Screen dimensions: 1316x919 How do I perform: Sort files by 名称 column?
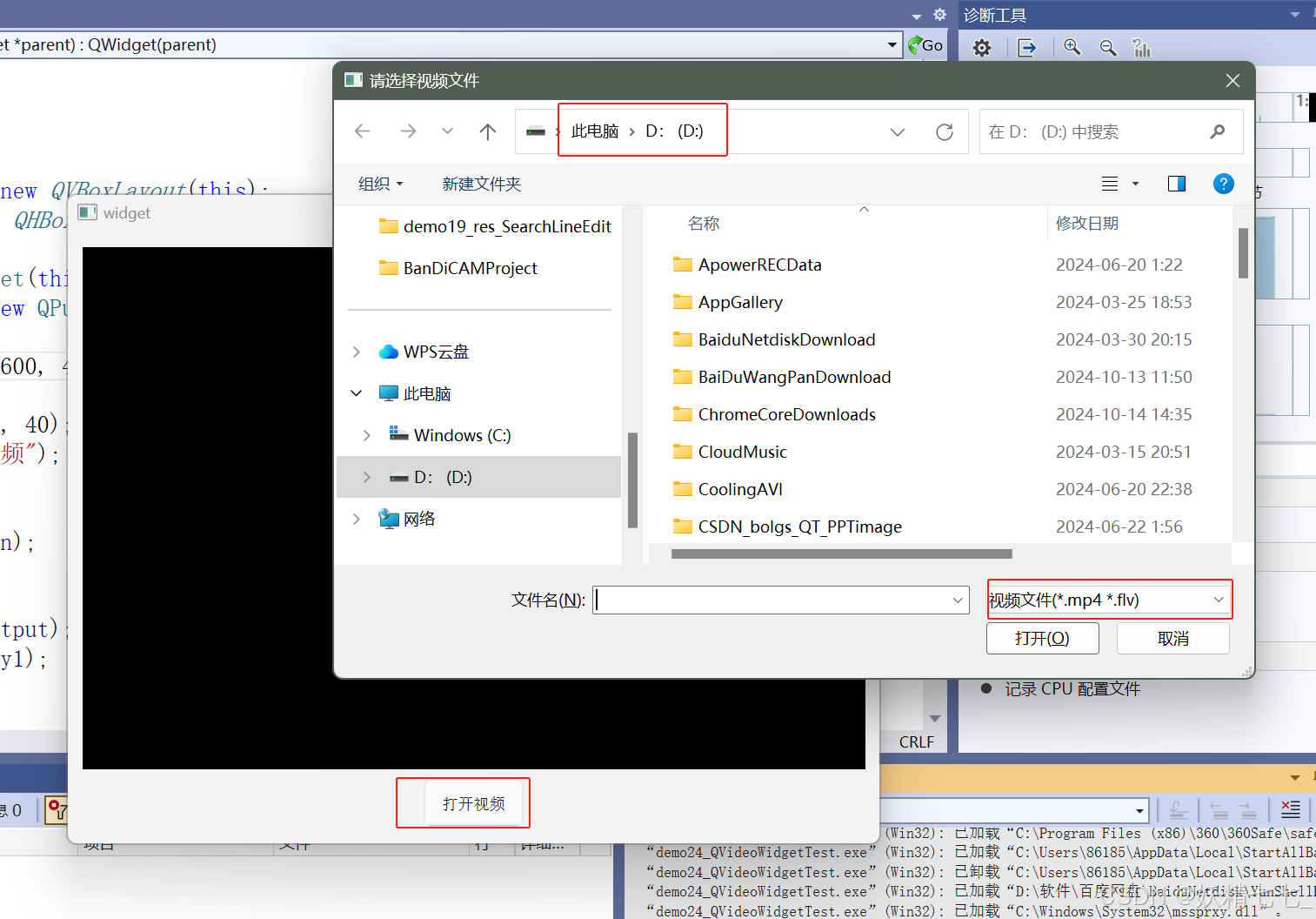704,224
